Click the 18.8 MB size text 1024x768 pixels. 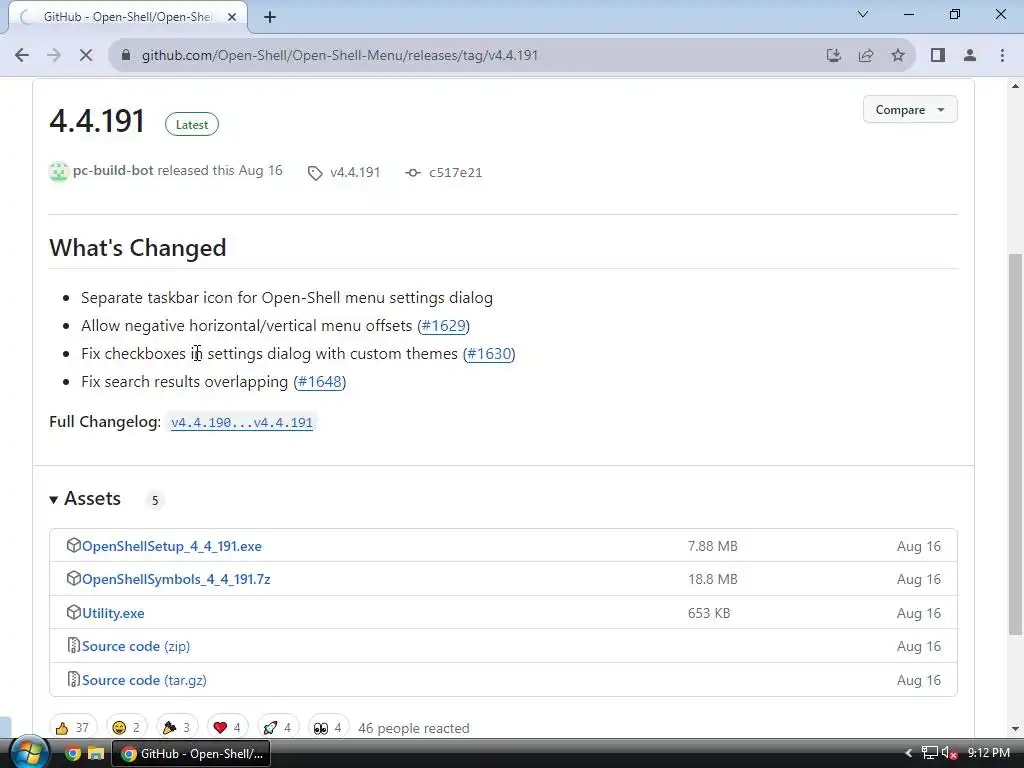(x=712, y=579)
